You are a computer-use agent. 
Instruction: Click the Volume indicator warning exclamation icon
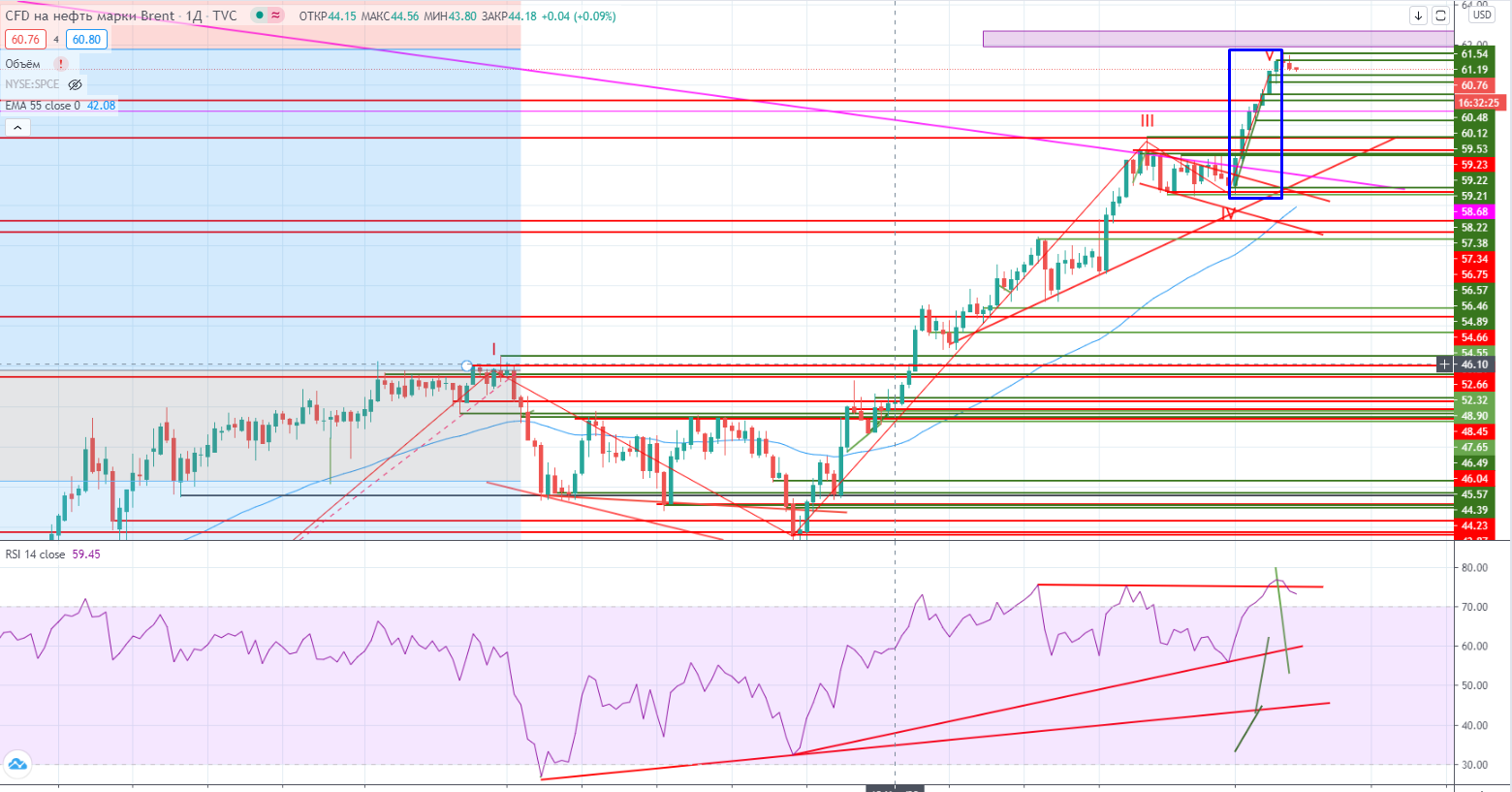pos(61,64)
